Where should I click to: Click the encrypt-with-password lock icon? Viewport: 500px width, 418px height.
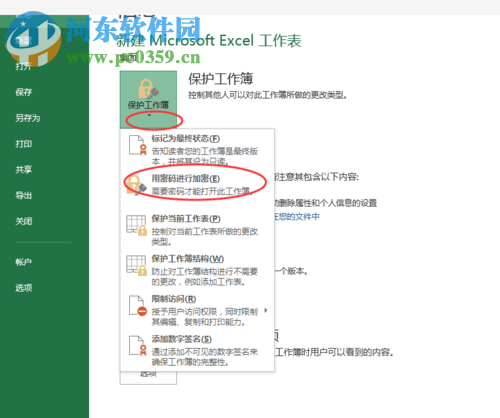point(136,185)
